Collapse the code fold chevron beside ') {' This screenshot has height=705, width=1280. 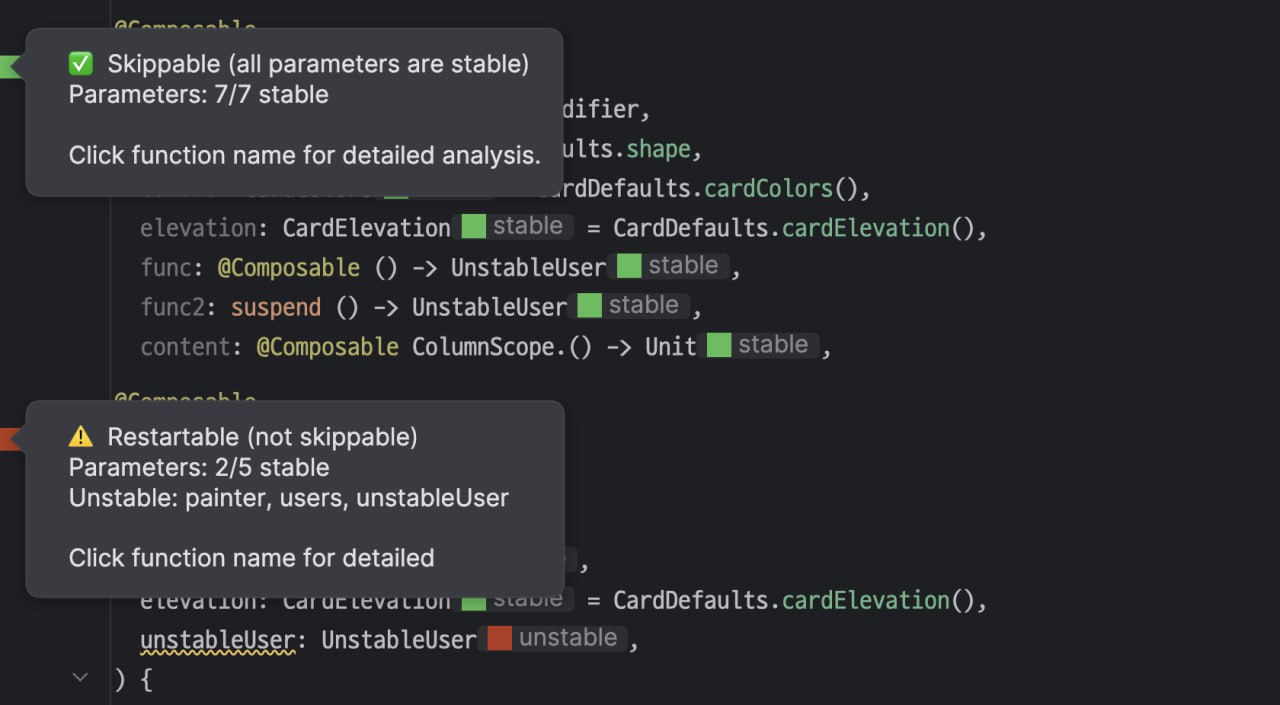click(x=80, y=678)
